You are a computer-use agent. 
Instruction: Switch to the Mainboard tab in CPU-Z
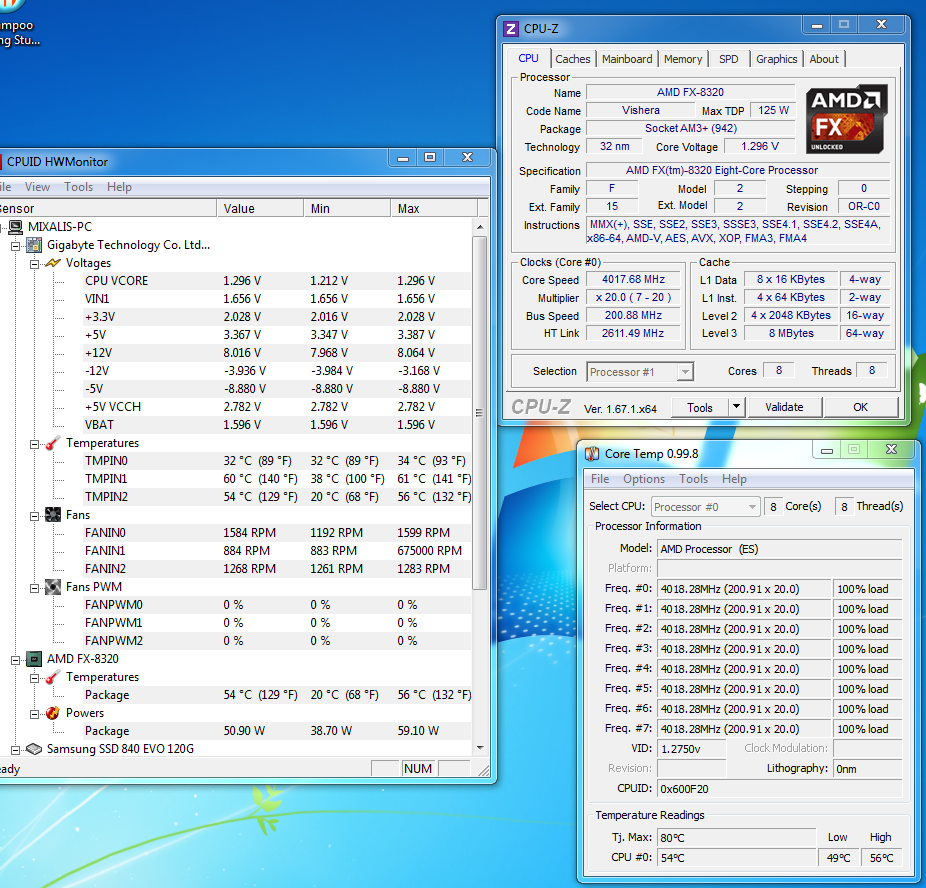(627, 59)
